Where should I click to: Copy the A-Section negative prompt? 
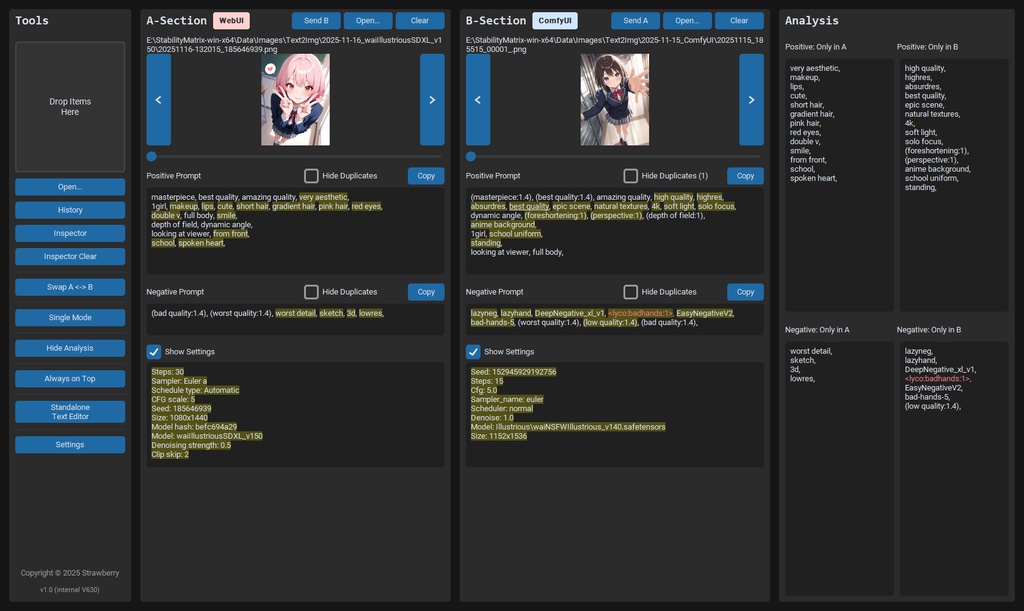[x=426, y=291]
